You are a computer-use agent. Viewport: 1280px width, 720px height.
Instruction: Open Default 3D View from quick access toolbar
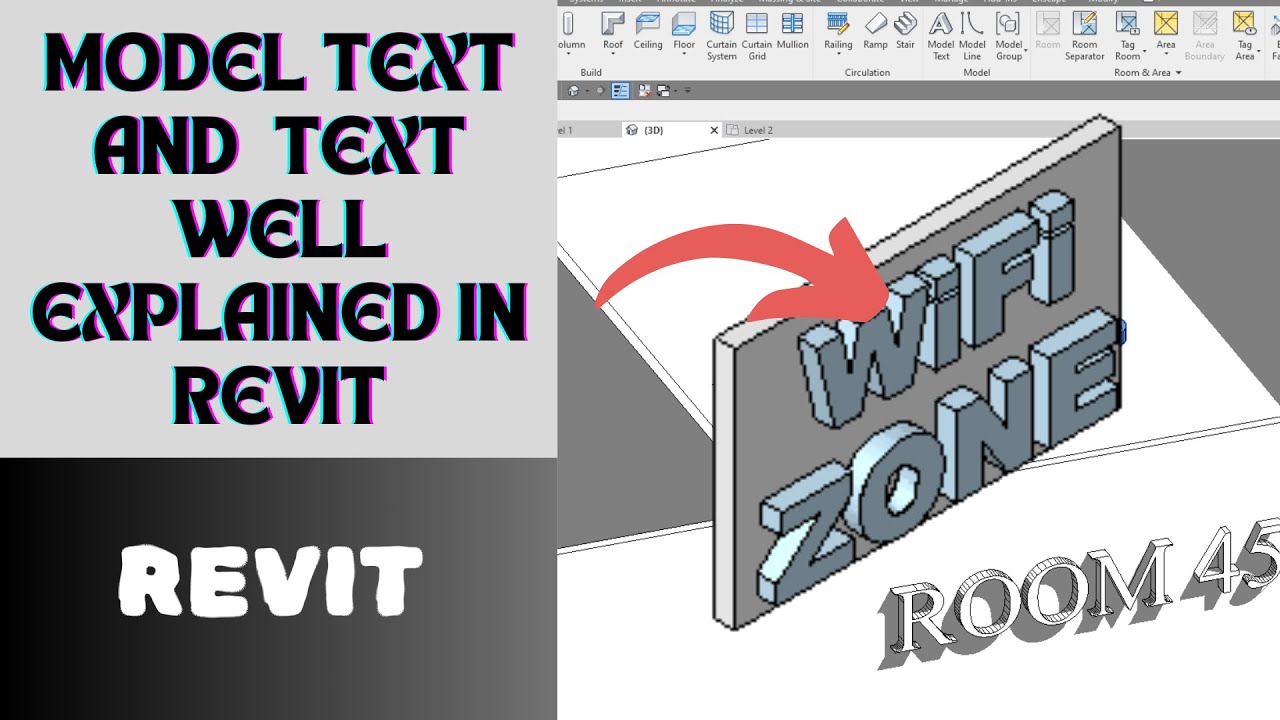click(573, 90)
